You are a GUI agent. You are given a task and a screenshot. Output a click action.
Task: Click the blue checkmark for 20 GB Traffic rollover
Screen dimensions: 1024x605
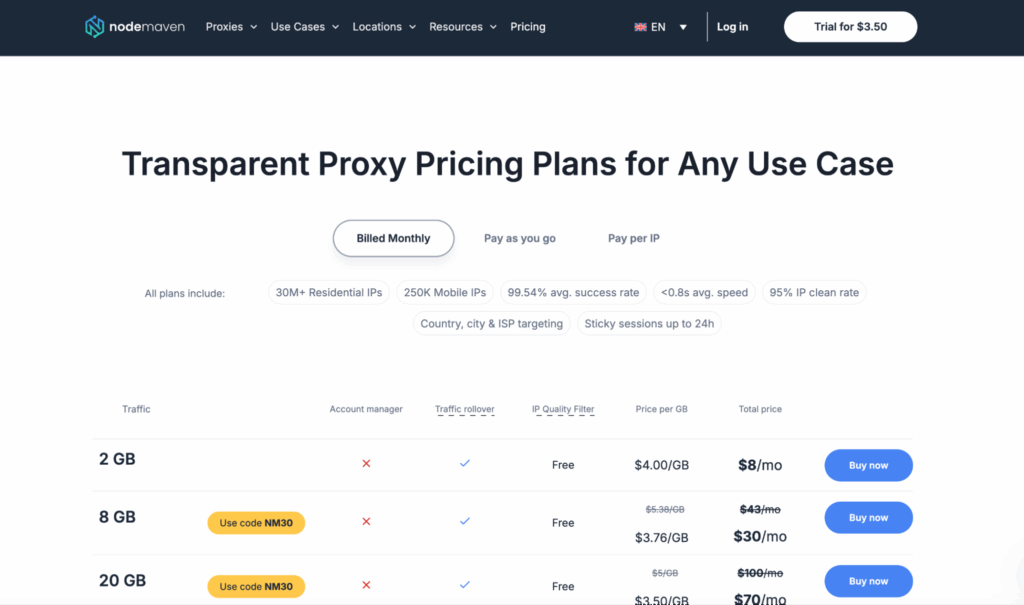[x=464, y=584]
